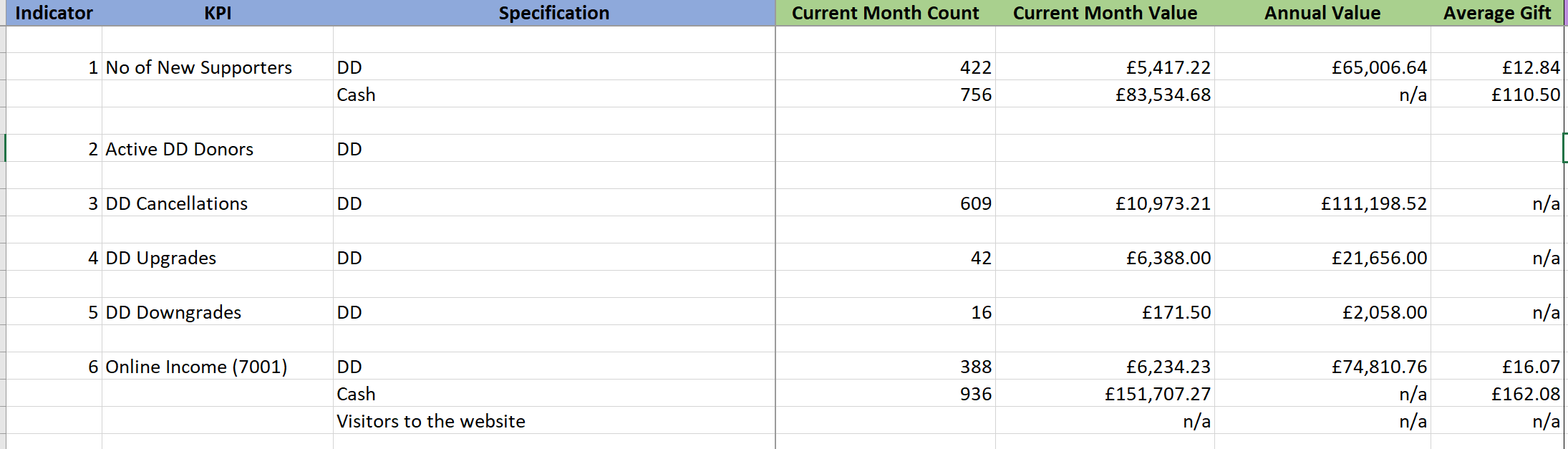This screenshot has width=1568, height=449.
Task: Select the KPI header cell
Action: pos(218,13)
